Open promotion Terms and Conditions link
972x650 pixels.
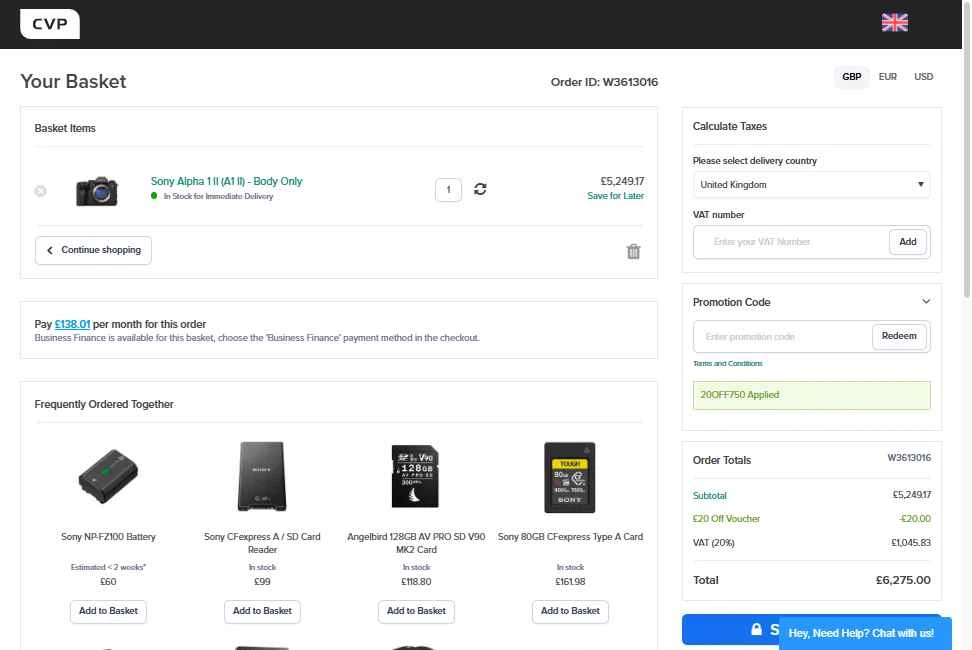[x=727, y=364]
